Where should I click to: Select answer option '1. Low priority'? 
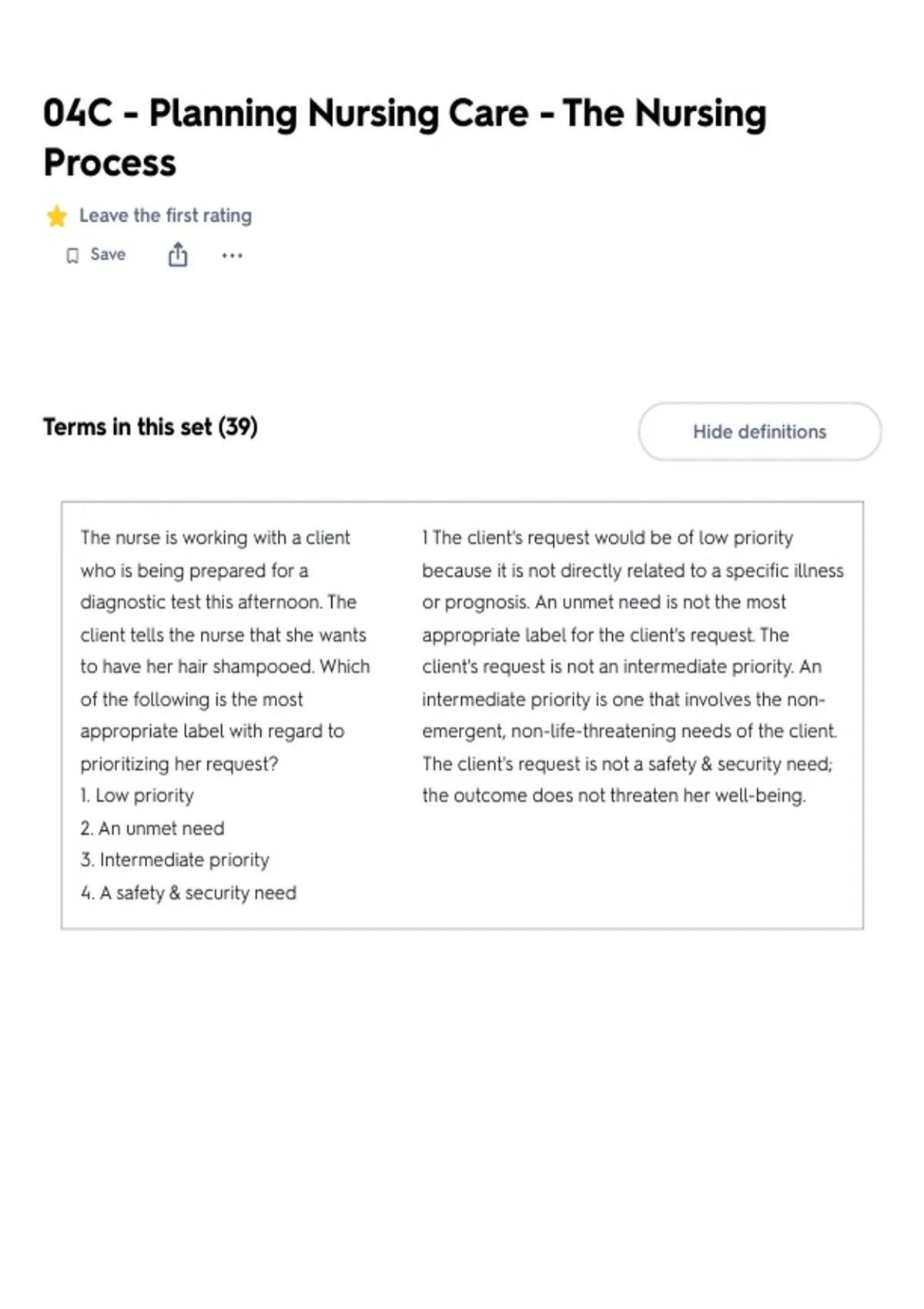137,795
